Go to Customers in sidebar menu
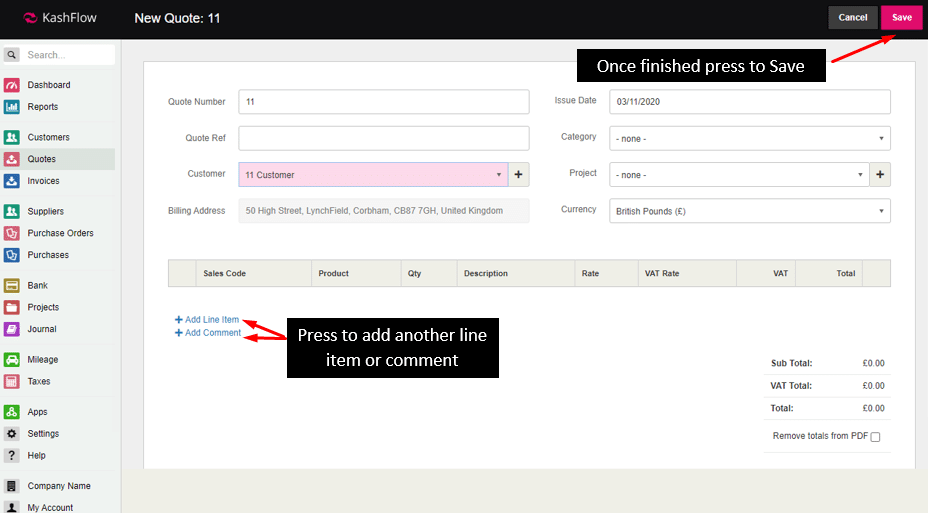Viewport: 928px width, 519px height. pos(48,137)
